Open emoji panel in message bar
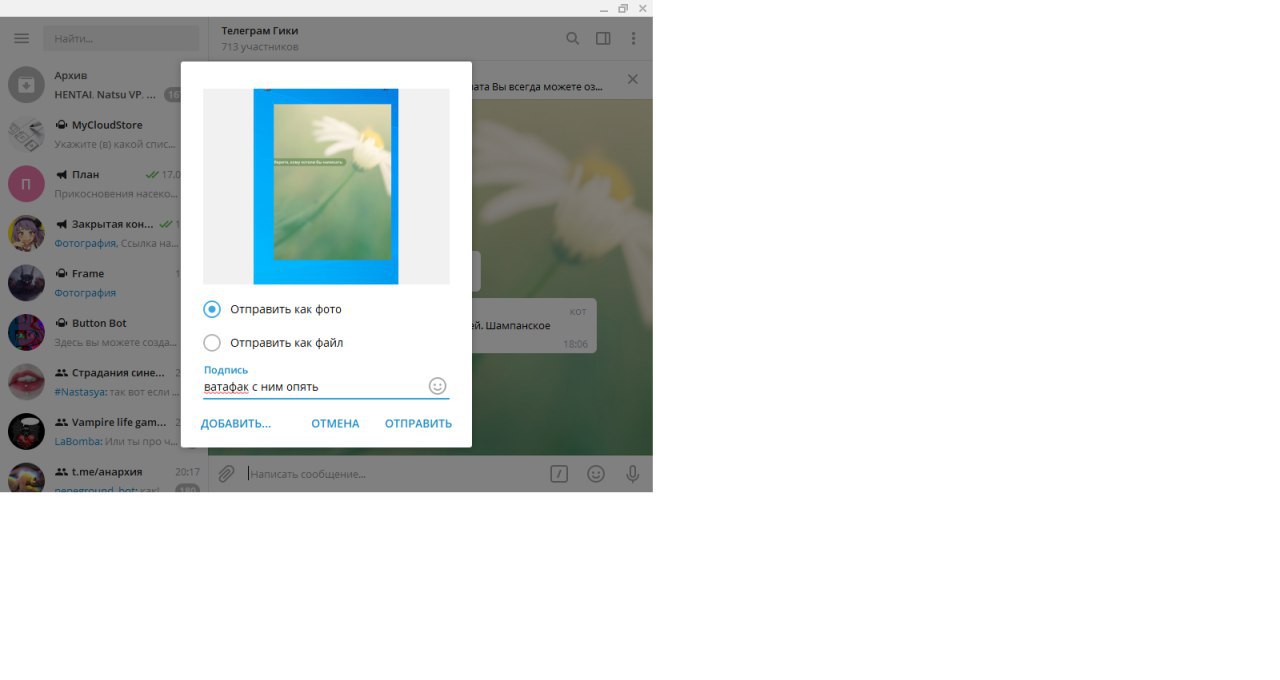The image size is (1280, 680). point(596,474)
